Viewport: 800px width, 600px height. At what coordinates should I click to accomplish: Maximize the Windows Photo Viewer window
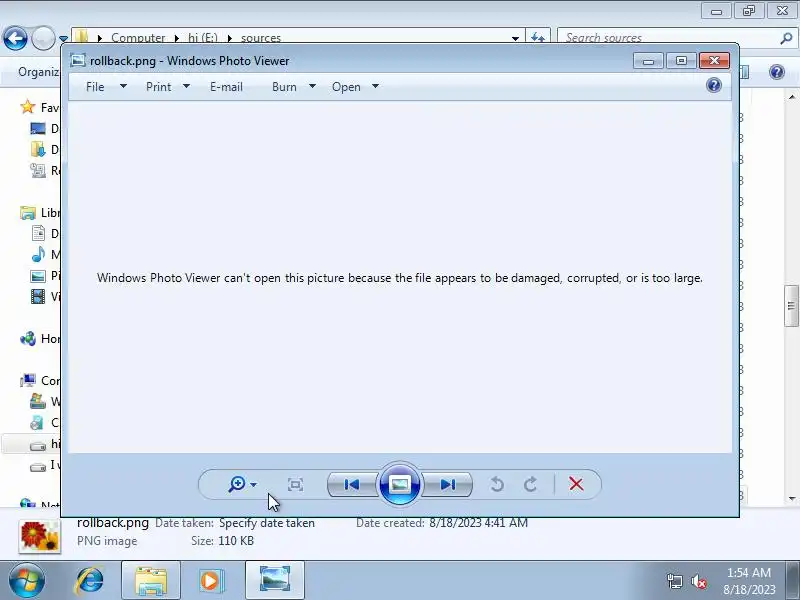(681, 61)
